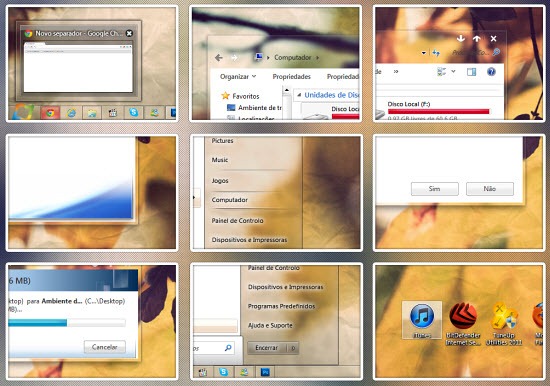Click the Sim button
The image size is (550, 386).
point(435,189)
